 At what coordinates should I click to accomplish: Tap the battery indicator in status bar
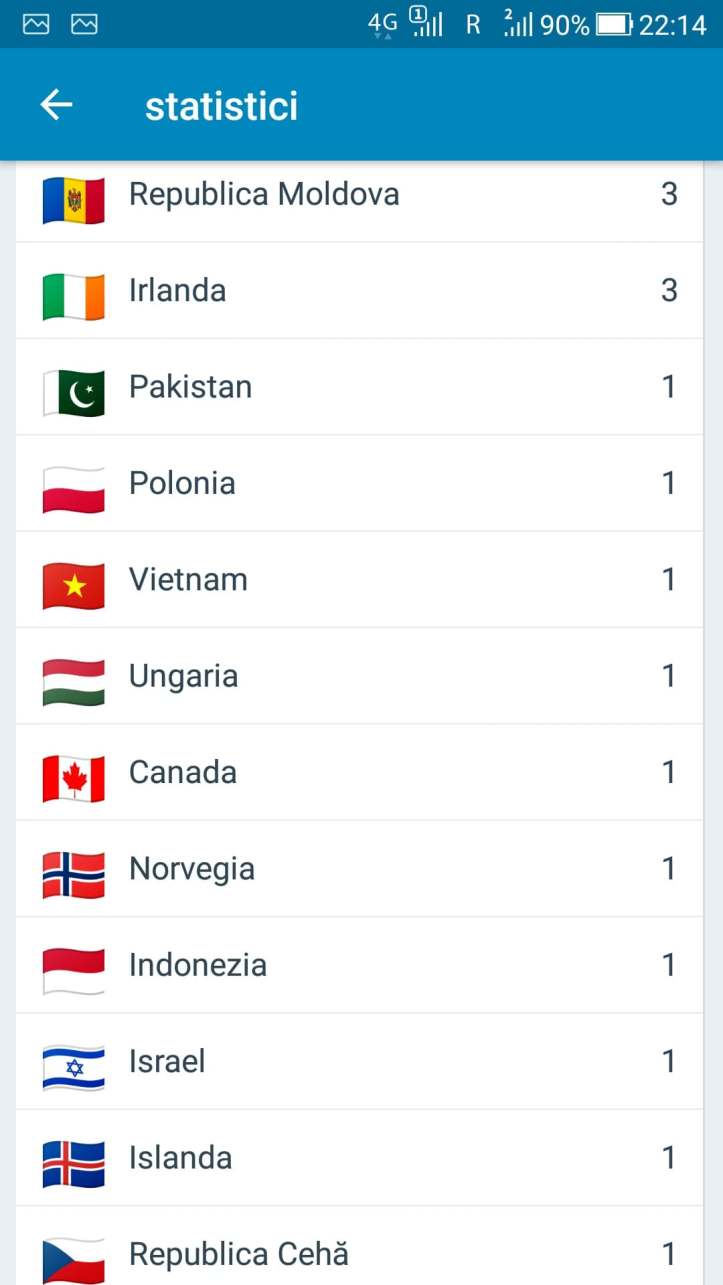pyautogui.click(x=614, y=25)
